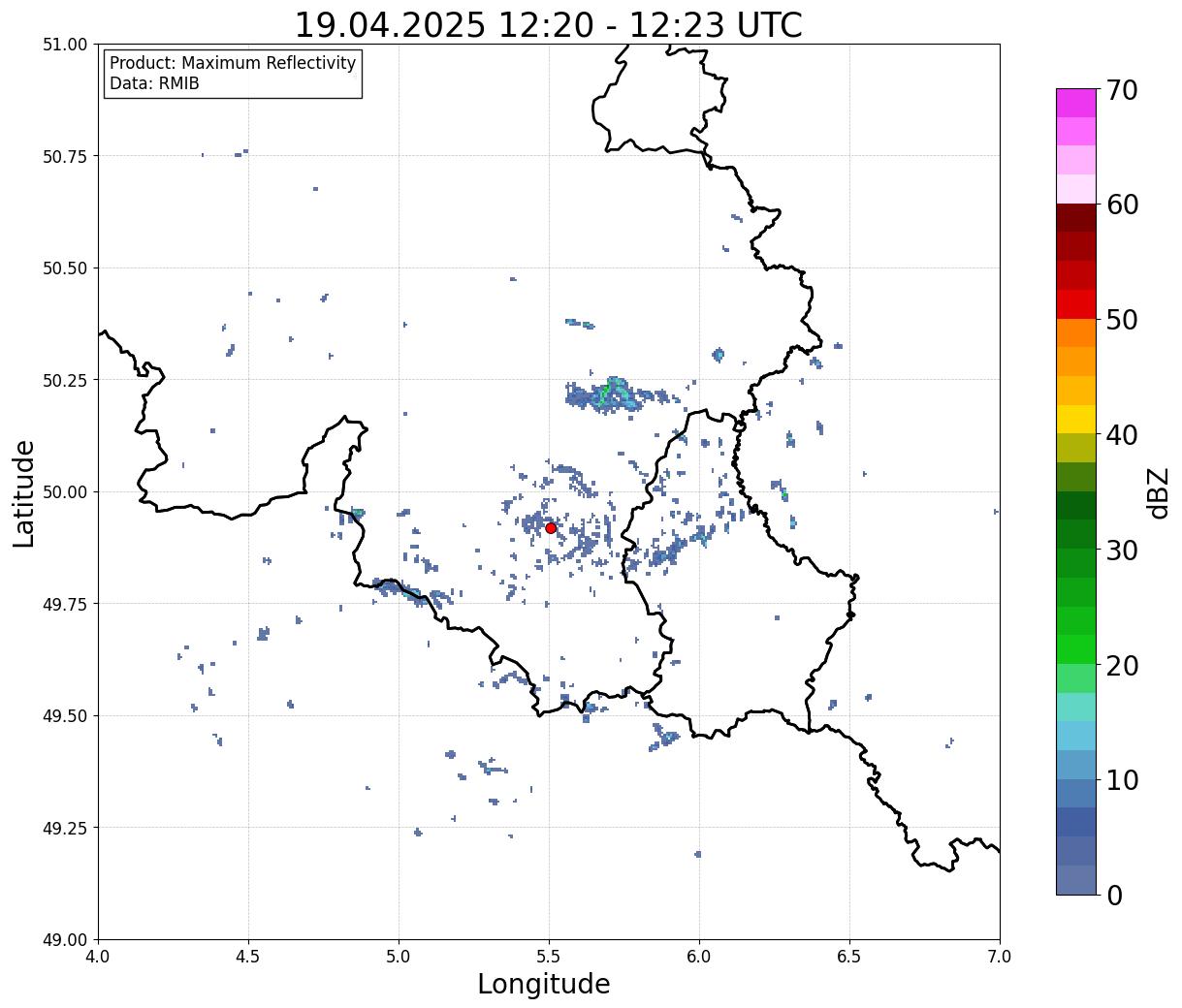Click the colorbar tick label "0" at the bottom

tap(1114, 895)
